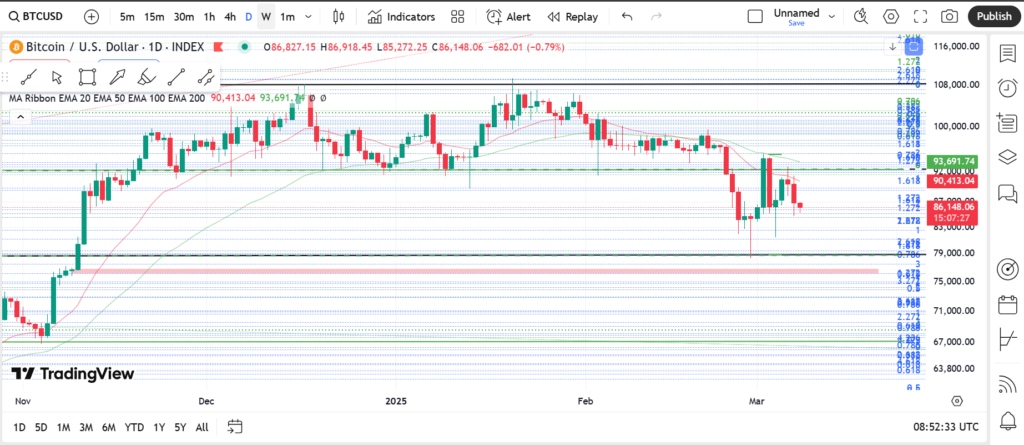Open the Watchlist sidebar panel

tap(1007, 54)
